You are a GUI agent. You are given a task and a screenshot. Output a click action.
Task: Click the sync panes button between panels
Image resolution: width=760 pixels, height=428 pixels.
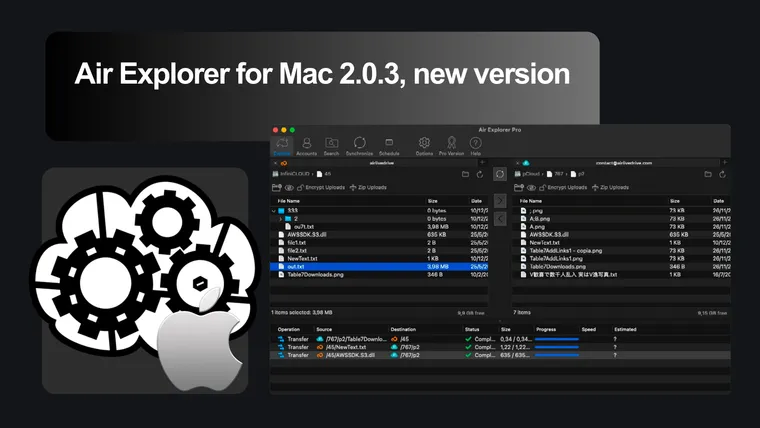click(500, 174)
